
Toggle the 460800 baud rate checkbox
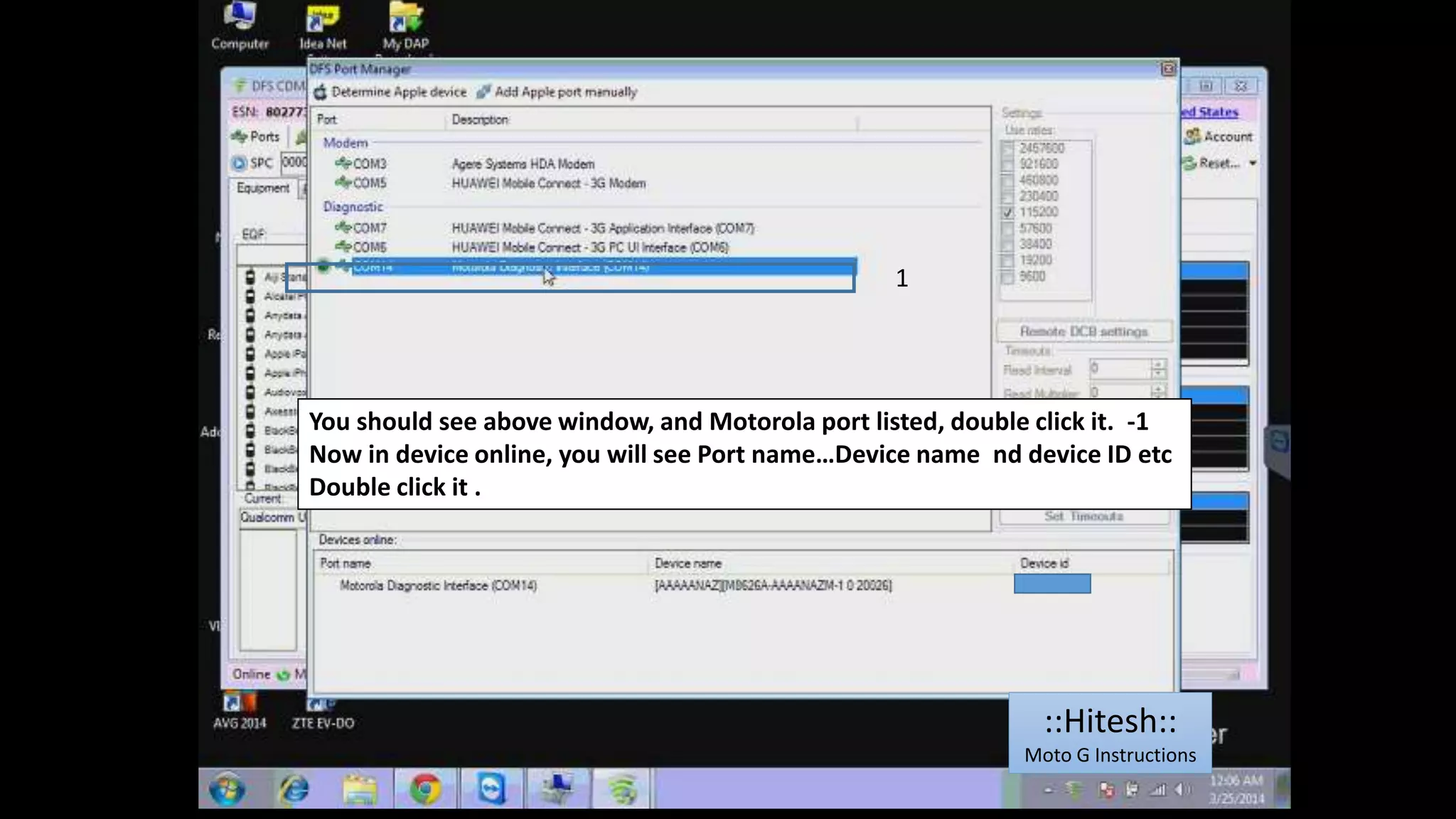pyautogui.click(x=1007, y=181)
